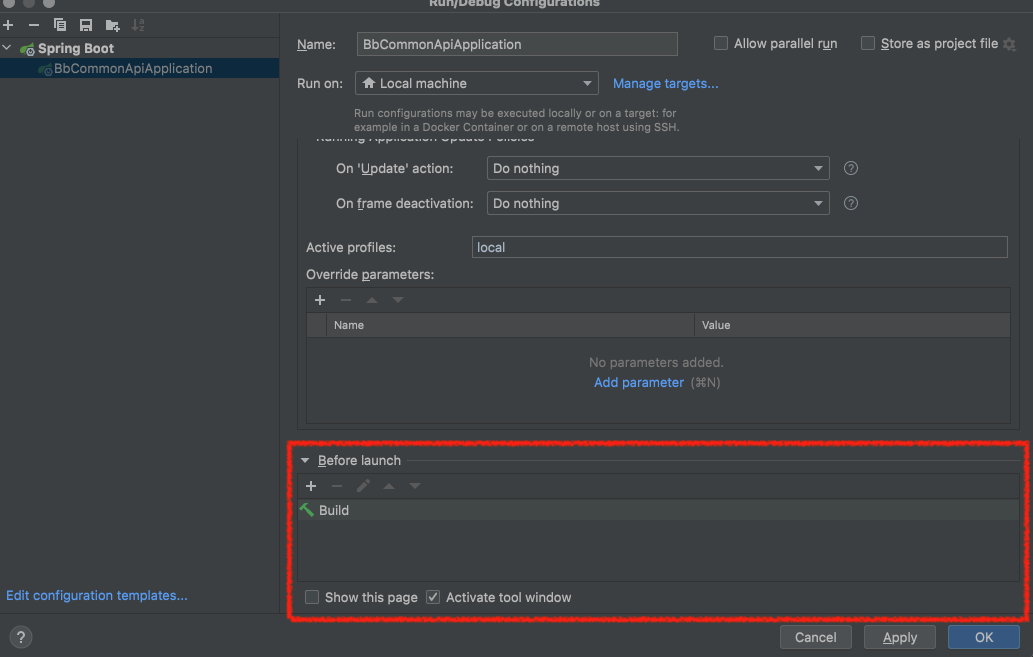The image size is (1033, 657).
Task: Open the Run on Local machine dropdown
Action: pos(477,84)
